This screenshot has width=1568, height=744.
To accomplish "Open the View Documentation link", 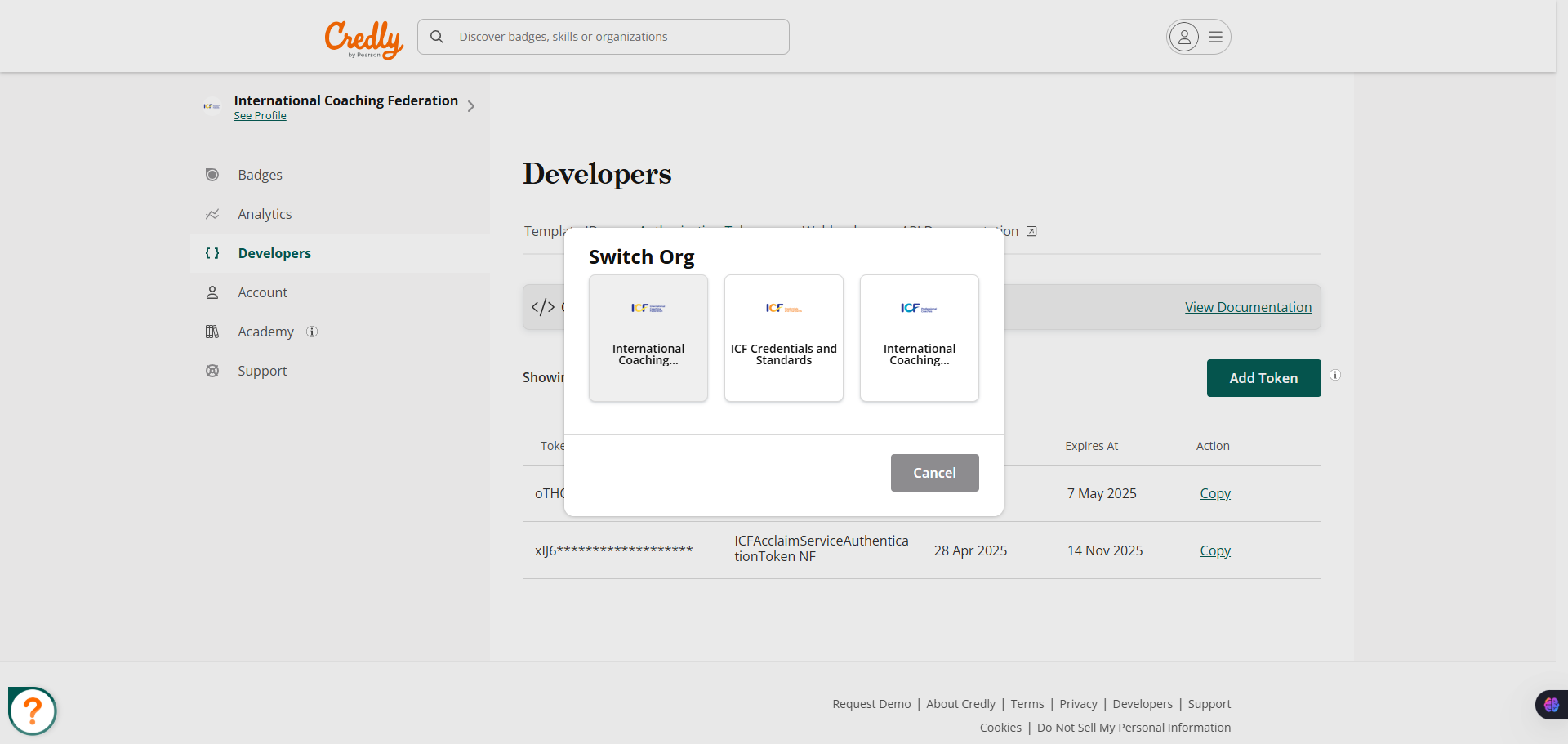I will tap(1249, 307).
